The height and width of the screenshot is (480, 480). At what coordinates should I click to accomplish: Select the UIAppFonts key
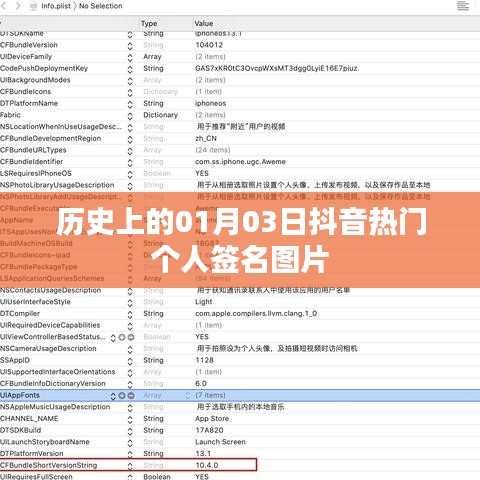point(20,395)
